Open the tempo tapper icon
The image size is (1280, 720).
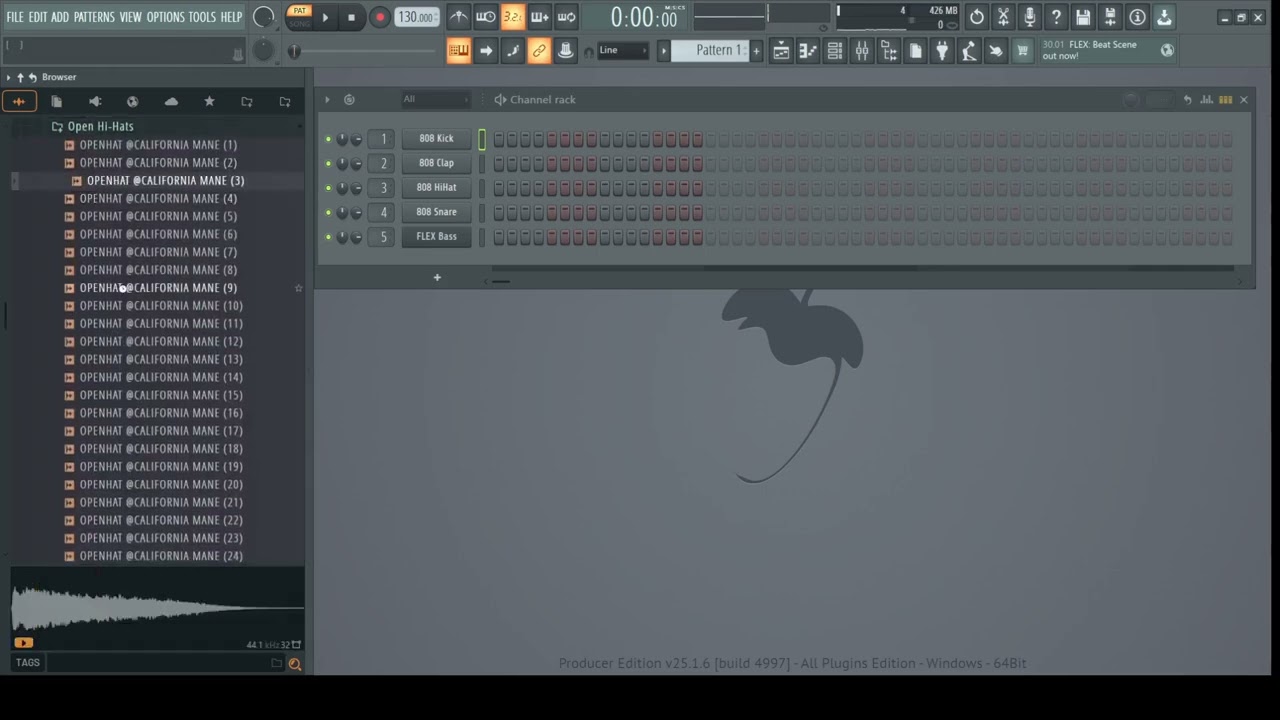point(969,51)
